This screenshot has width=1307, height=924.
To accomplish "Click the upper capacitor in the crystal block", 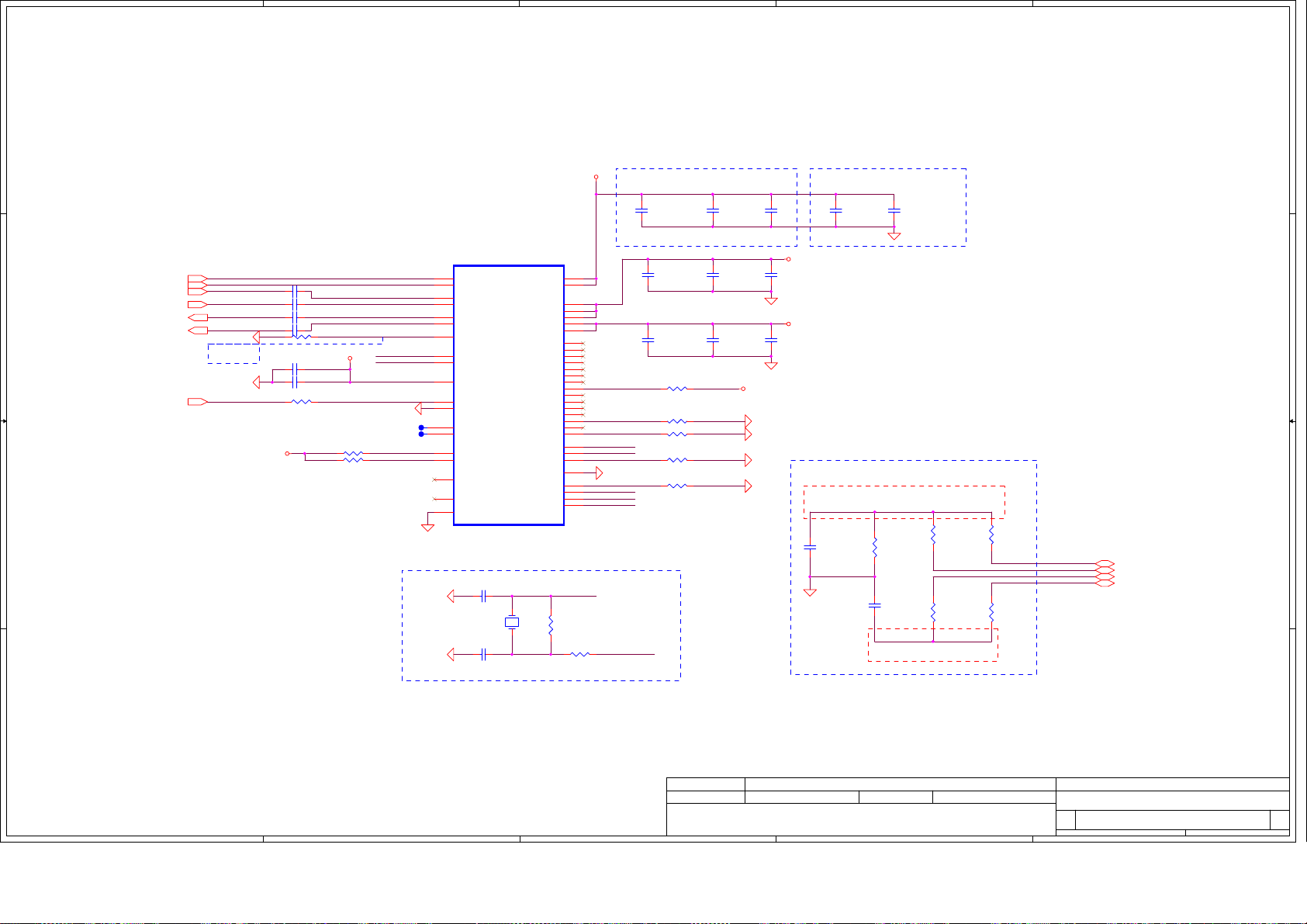I will click(x=483, y=597).
